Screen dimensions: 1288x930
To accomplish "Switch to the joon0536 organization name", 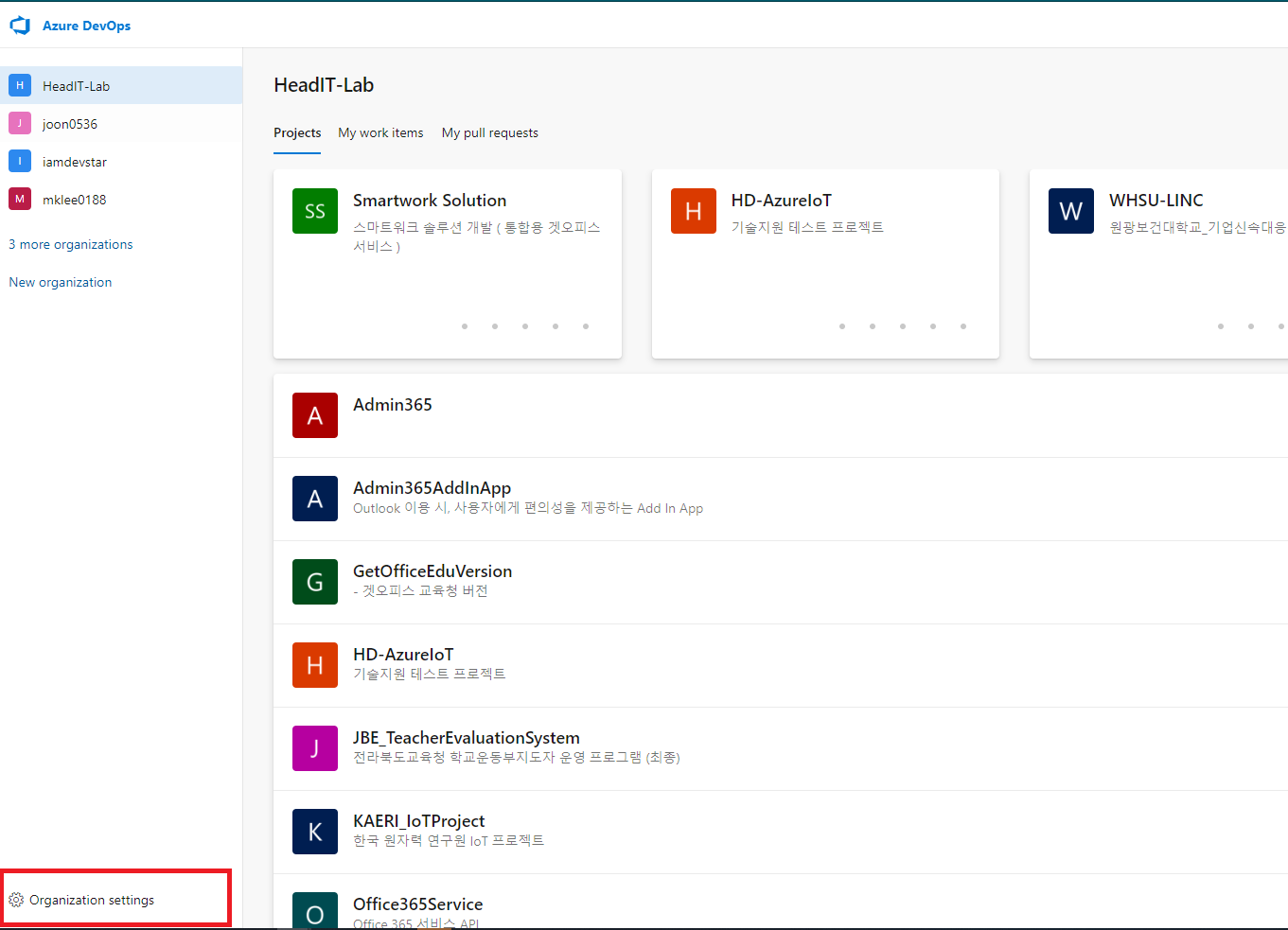I will point(70,124).
